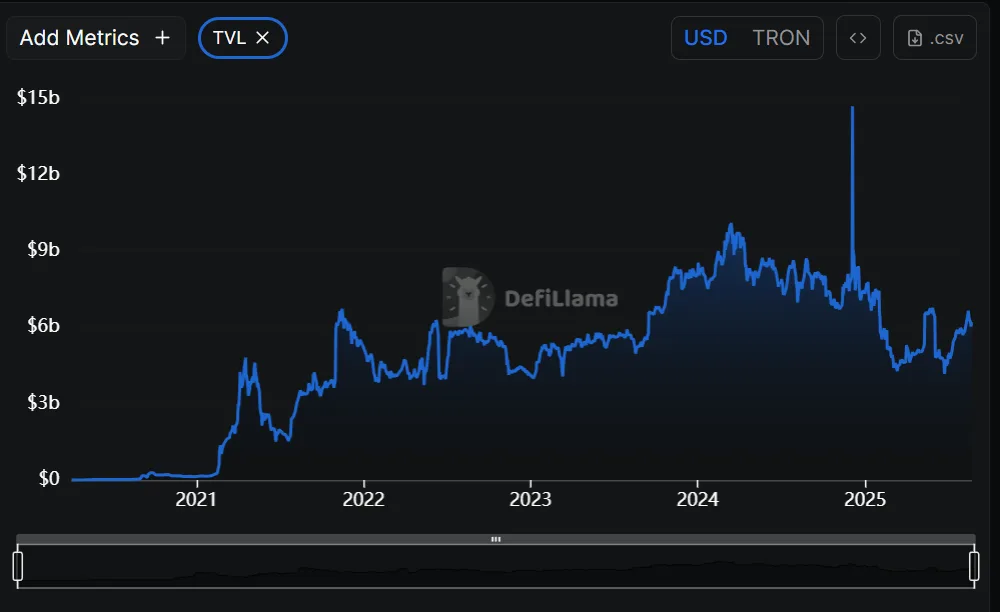Click the 2025 x-axis label
This screenshot has width=1000, height=612.
866,499
